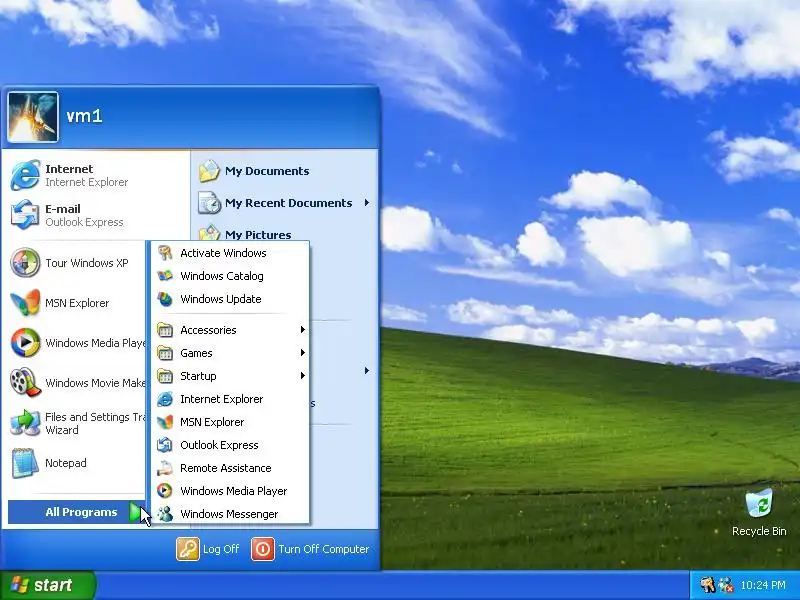Image resolution: width=800 pixels, height=600 pixels.
Task: Open the Recycle Bin desktop icon
Action: pos(759,503)
